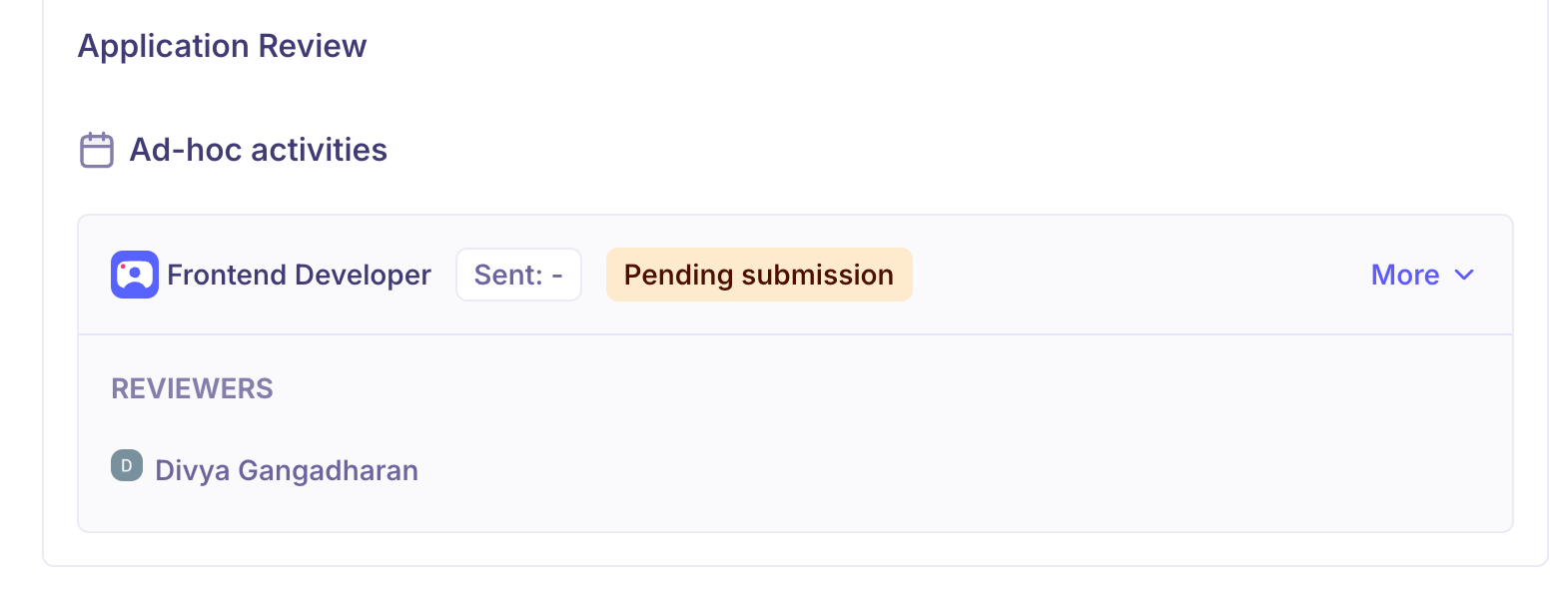Image resolution: width=1568 pixels, height=603 pixels.
Task: Click the D avatar for Divya Gangadharan
Action: [x=127, y=465]
